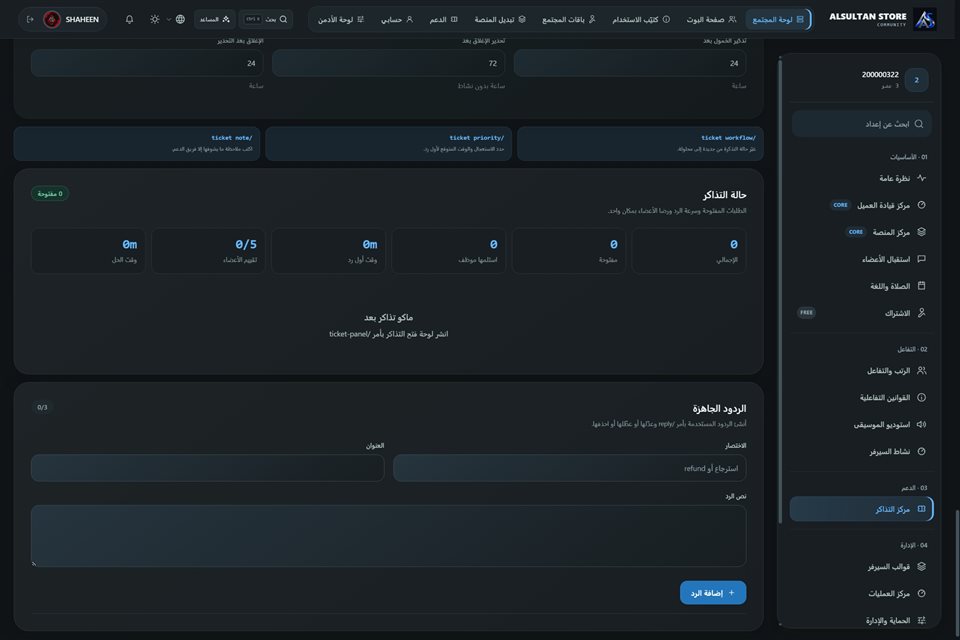This screenshot has width=960, height=640.
Task: Click the FREE badge beside الاشتراك
Action: 806,313
